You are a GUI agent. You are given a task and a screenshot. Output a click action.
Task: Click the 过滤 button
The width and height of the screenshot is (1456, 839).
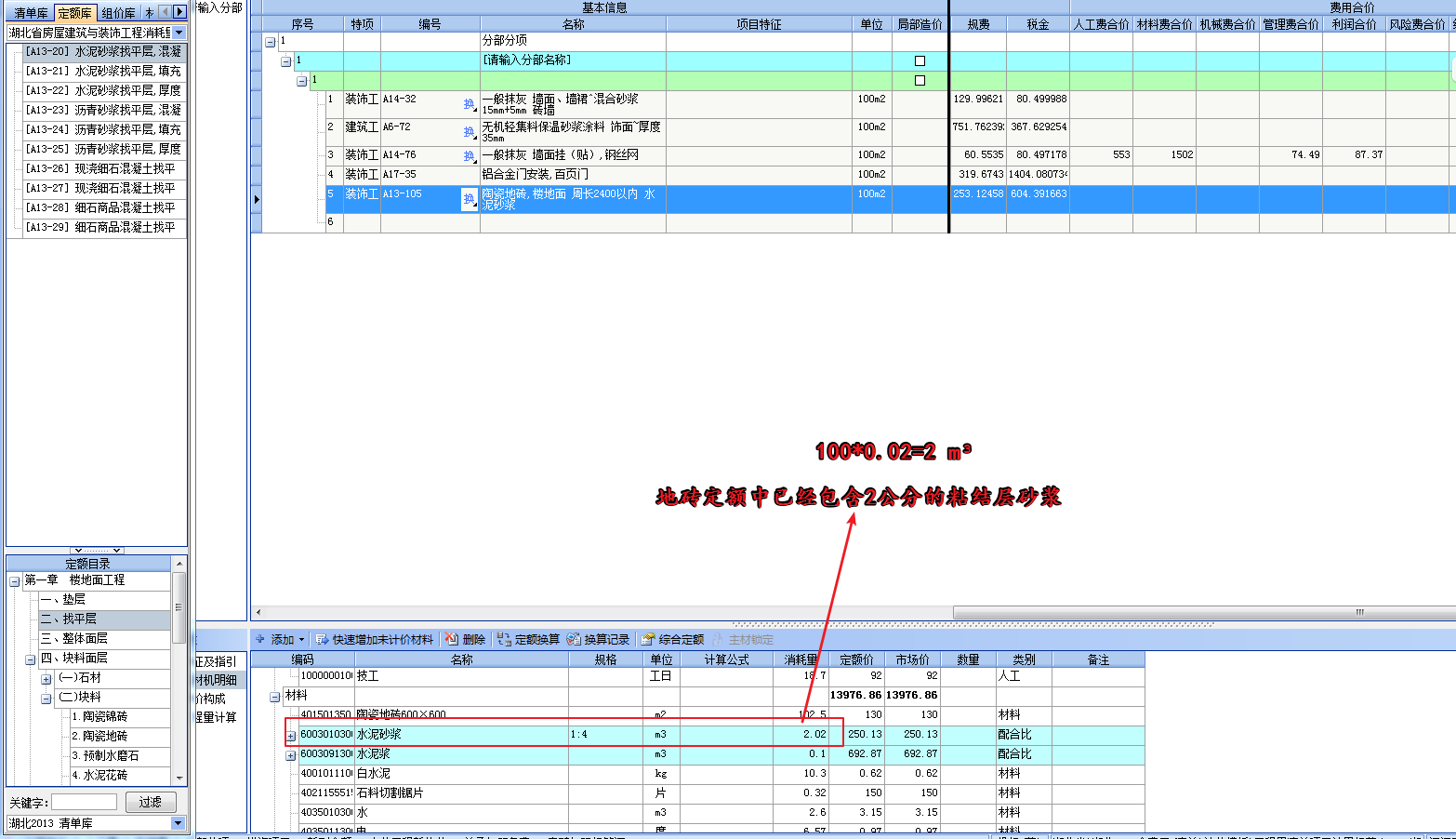(151, 802)
